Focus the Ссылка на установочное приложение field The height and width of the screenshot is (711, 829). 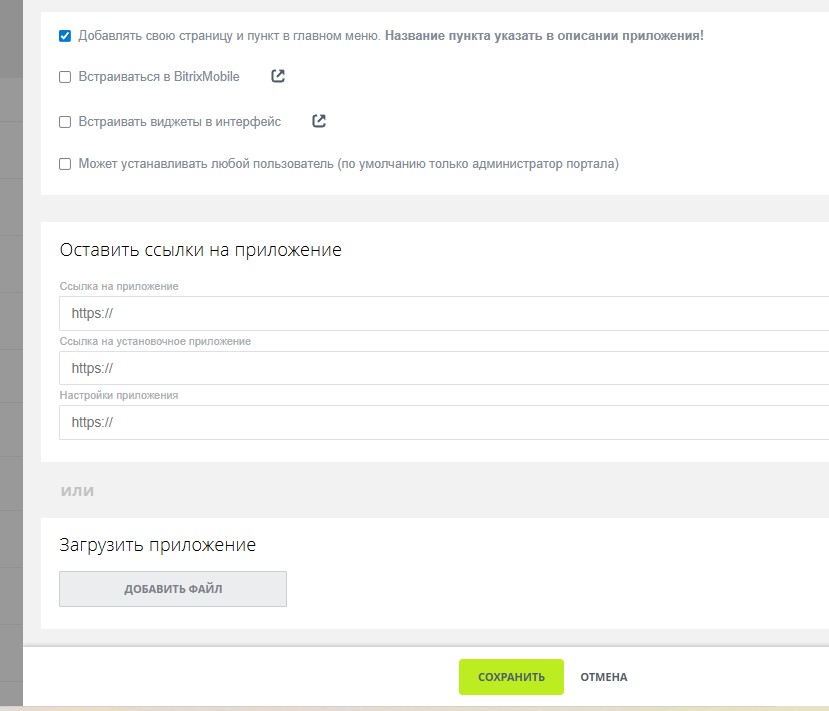point(300,368)
